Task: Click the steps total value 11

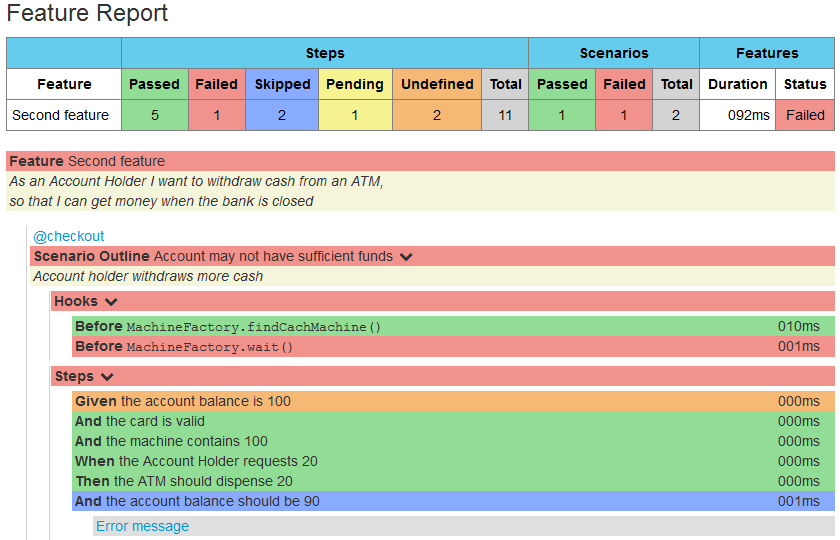Action: [505, 115]
